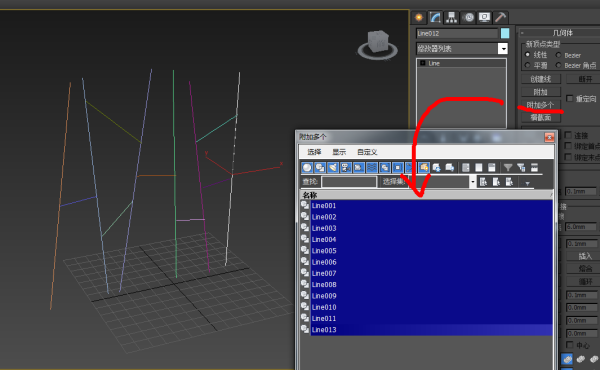This screenshot has height=370, width=600.
Task: Expand the Line entry in modifier stack
Action: [x=422, y=63]
